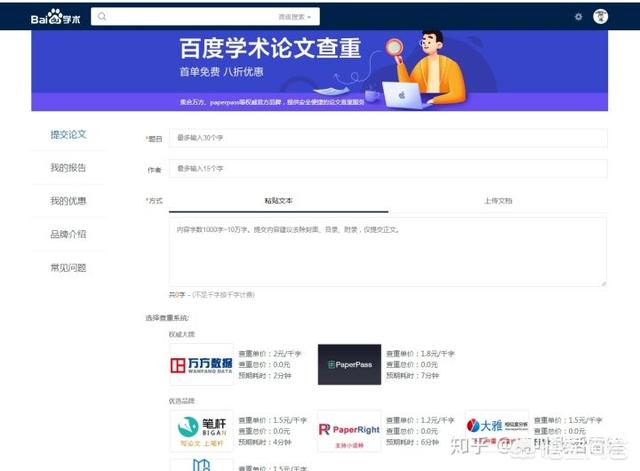
Task: Select the 大雅 checking system
Action: point(497,431)
